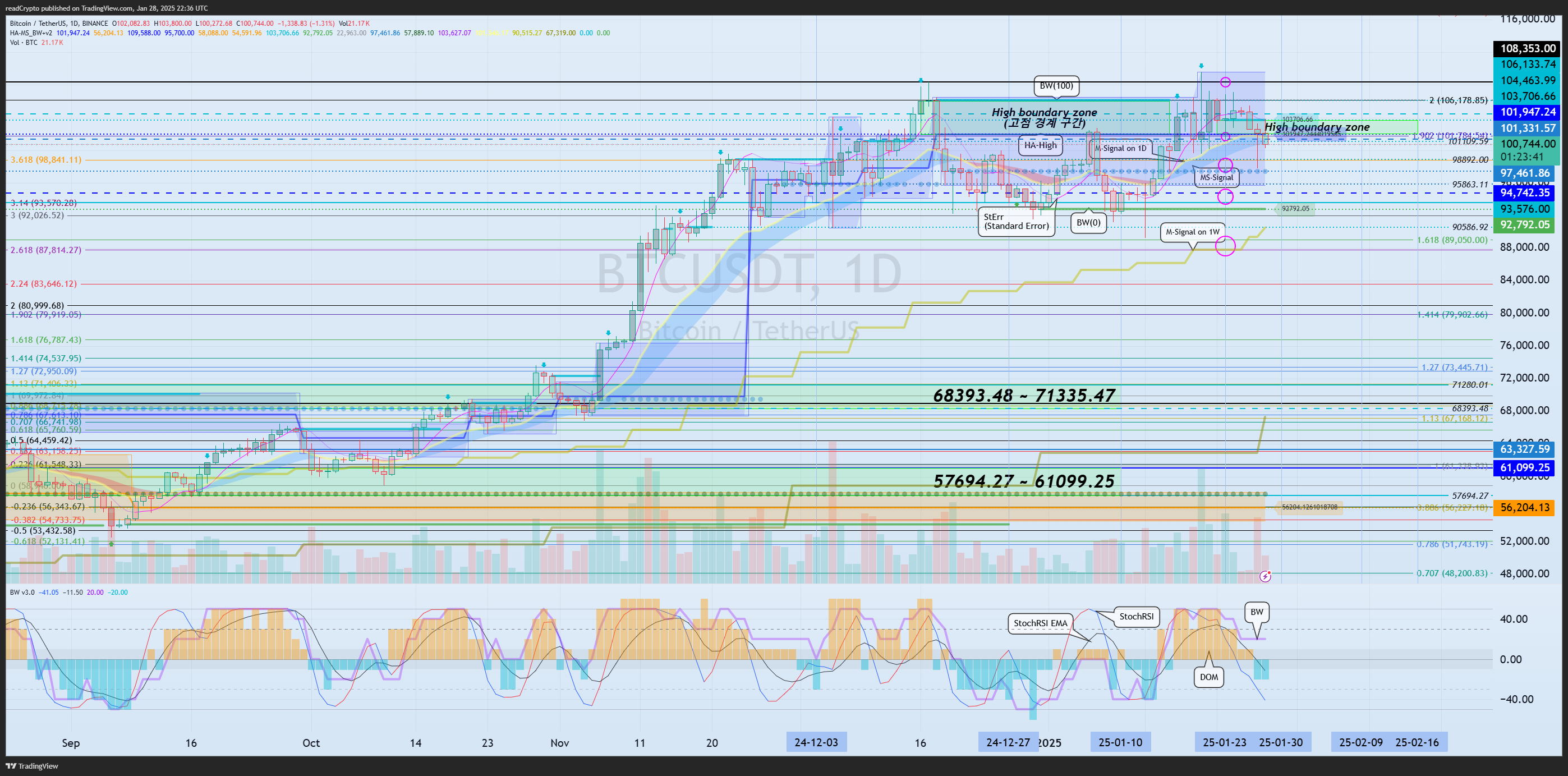Select the BW(100) callout label
Image resolution: width=1568 pixels, height=776 pixels.
click(1056, 86)
